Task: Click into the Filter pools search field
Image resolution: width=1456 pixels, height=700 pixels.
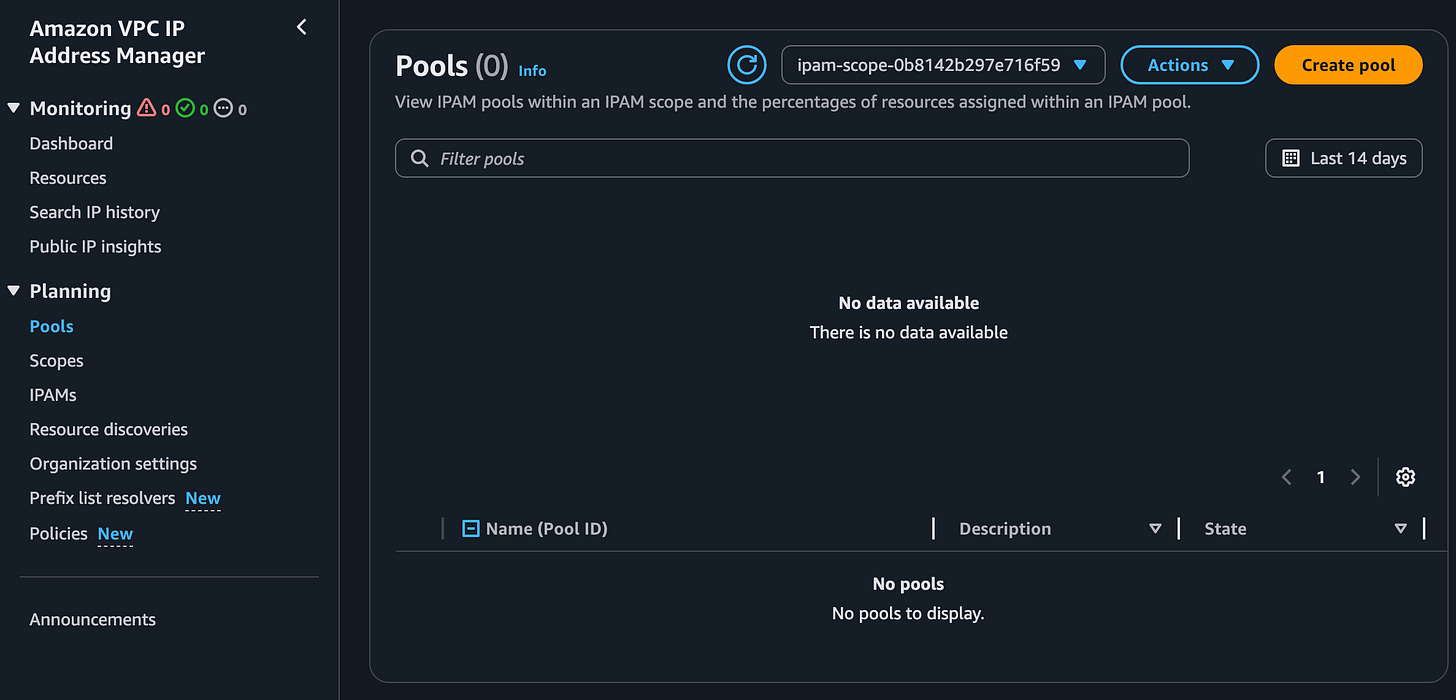Action: pyautogui.click(x=792, y=158)
